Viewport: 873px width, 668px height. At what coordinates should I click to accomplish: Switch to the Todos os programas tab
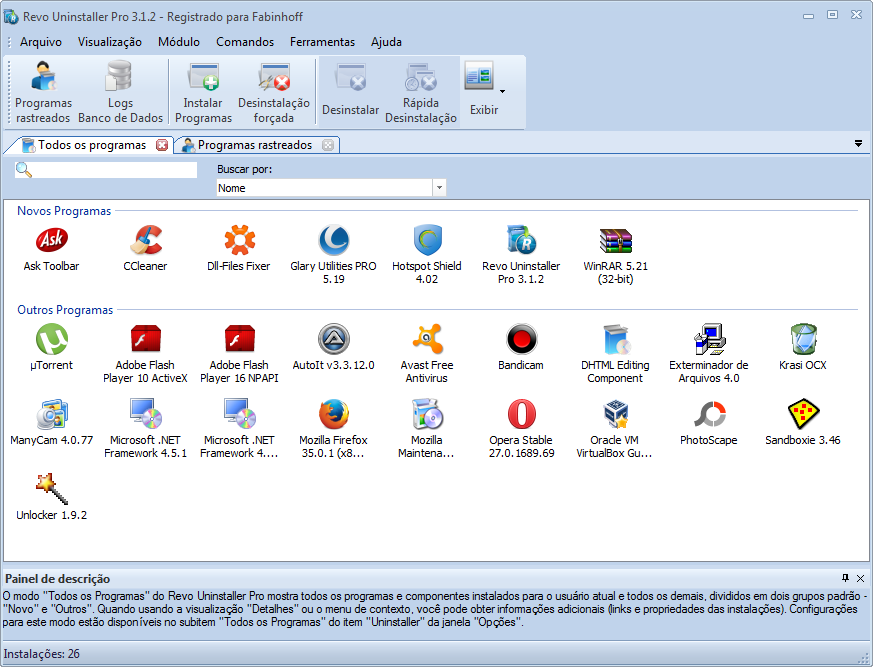(92, 145)
